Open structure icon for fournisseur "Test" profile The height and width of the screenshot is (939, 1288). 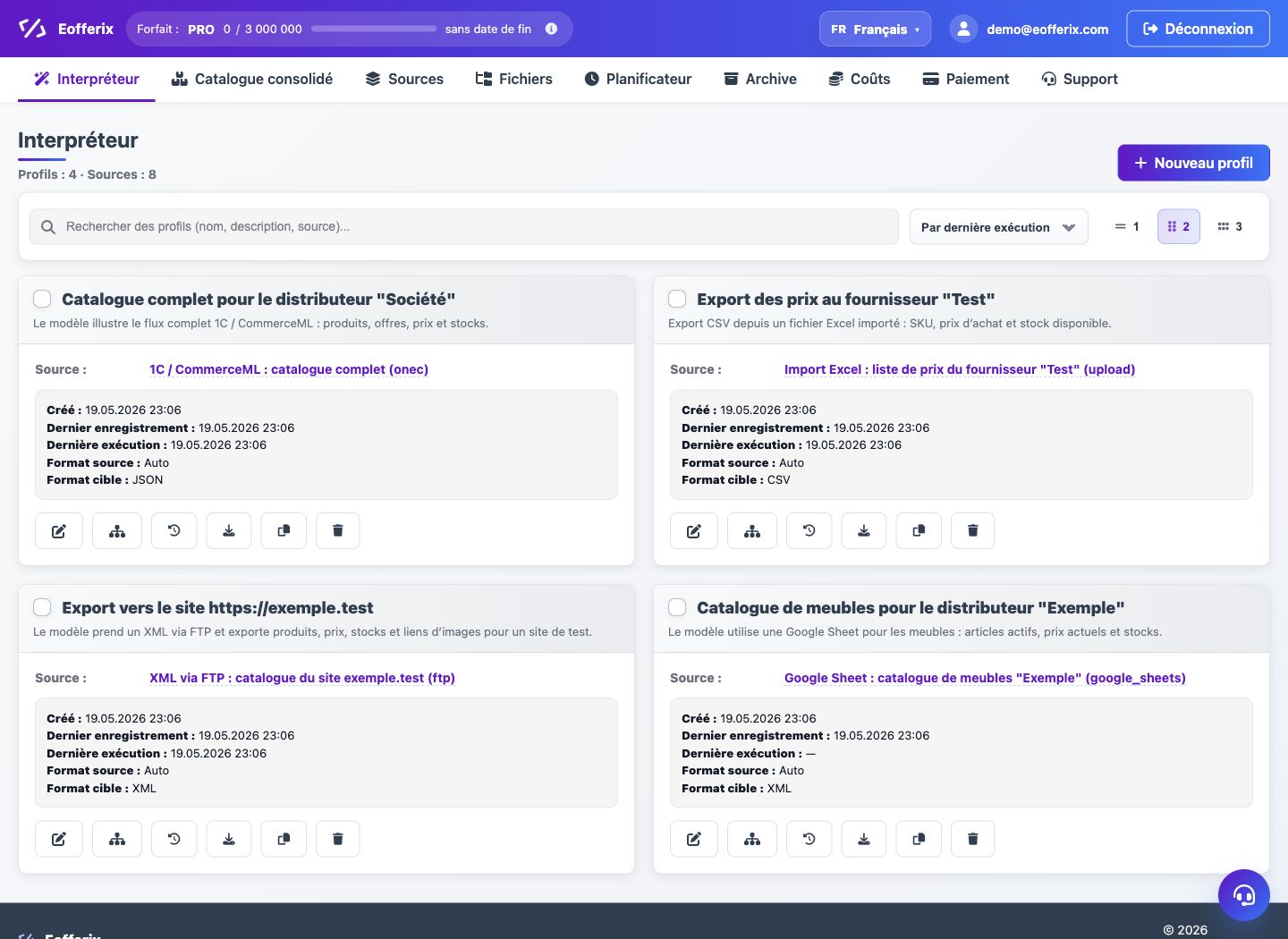752,530
